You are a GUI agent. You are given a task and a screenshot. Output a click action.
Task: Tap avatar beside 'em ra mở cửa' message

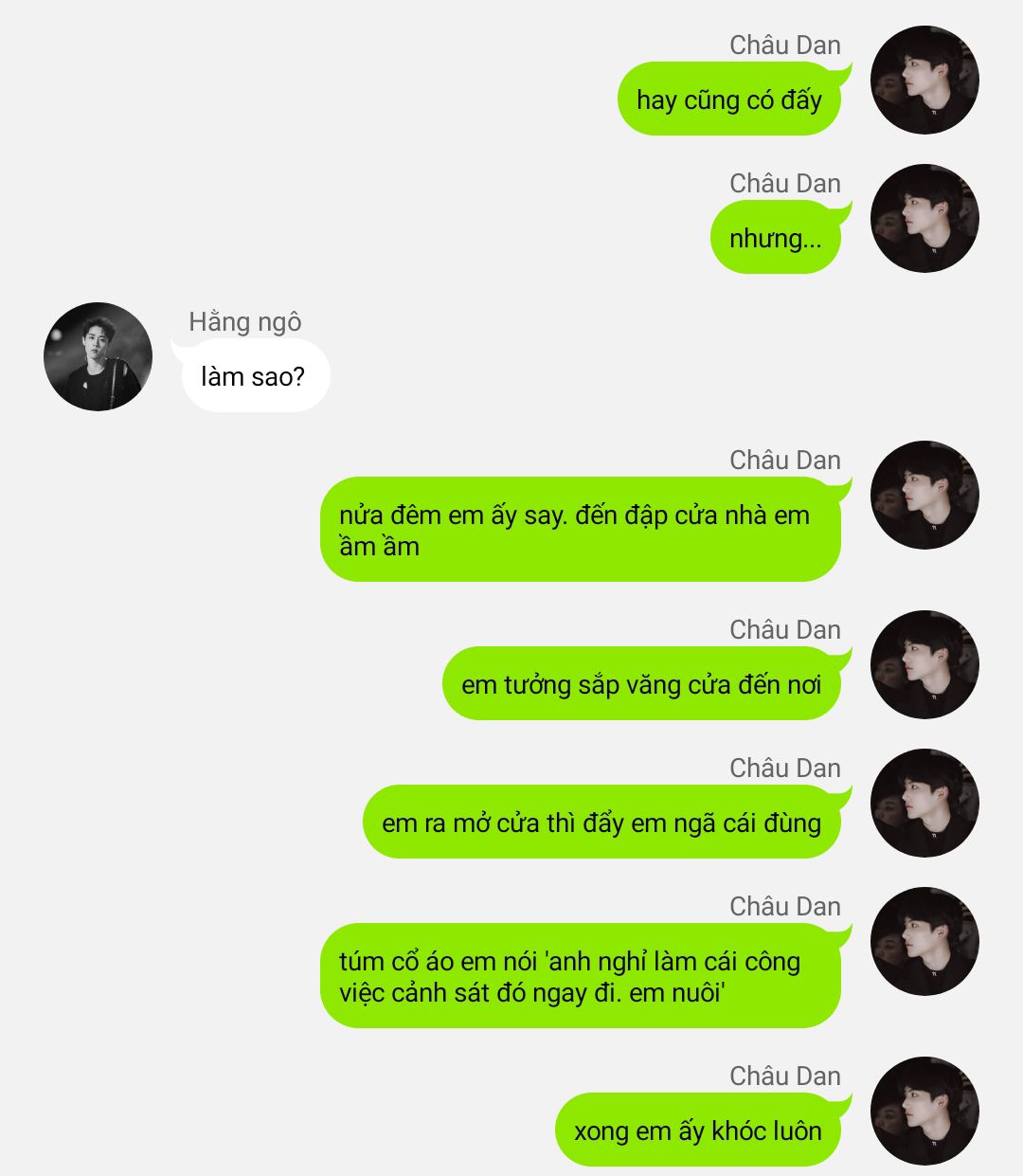point(924,803)
